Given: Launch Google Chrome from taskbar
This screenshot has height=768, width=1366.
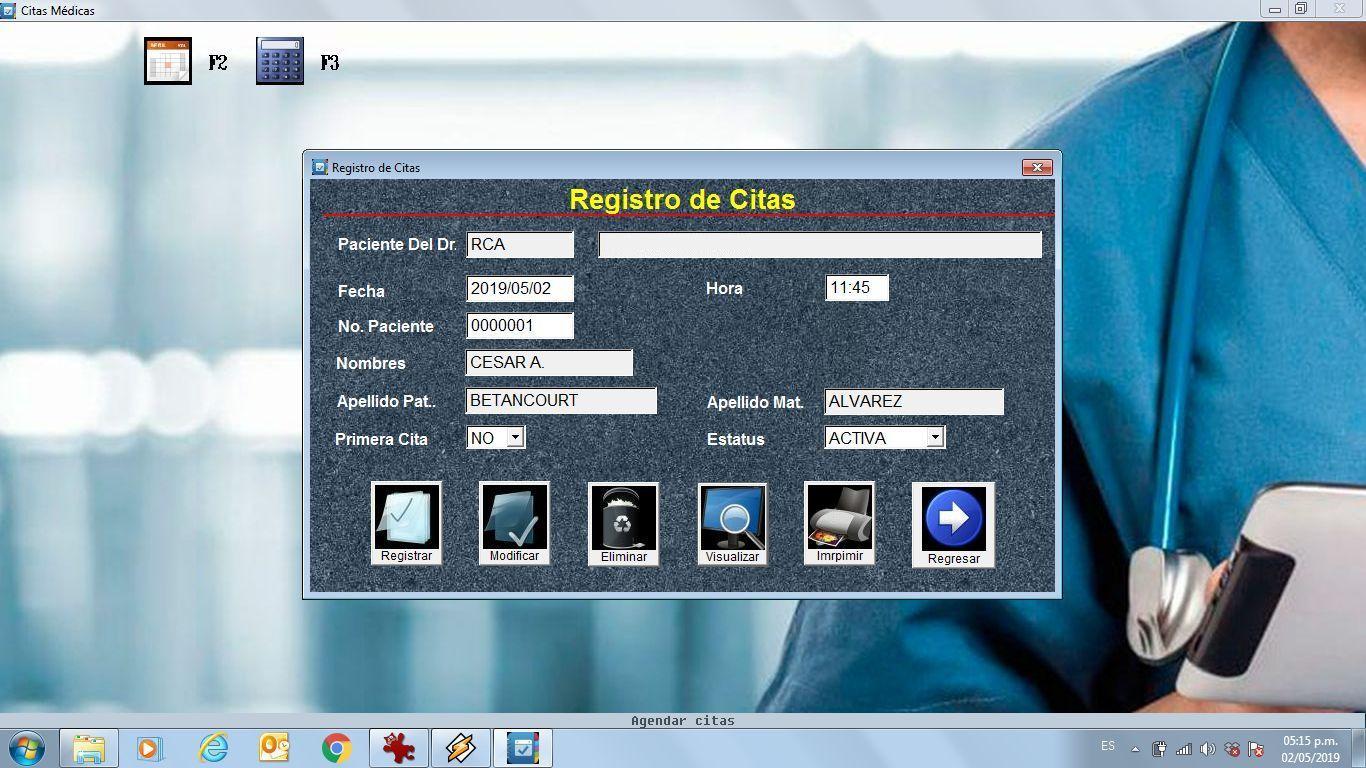Looking at the screenshot, I should tap(337, 748).
